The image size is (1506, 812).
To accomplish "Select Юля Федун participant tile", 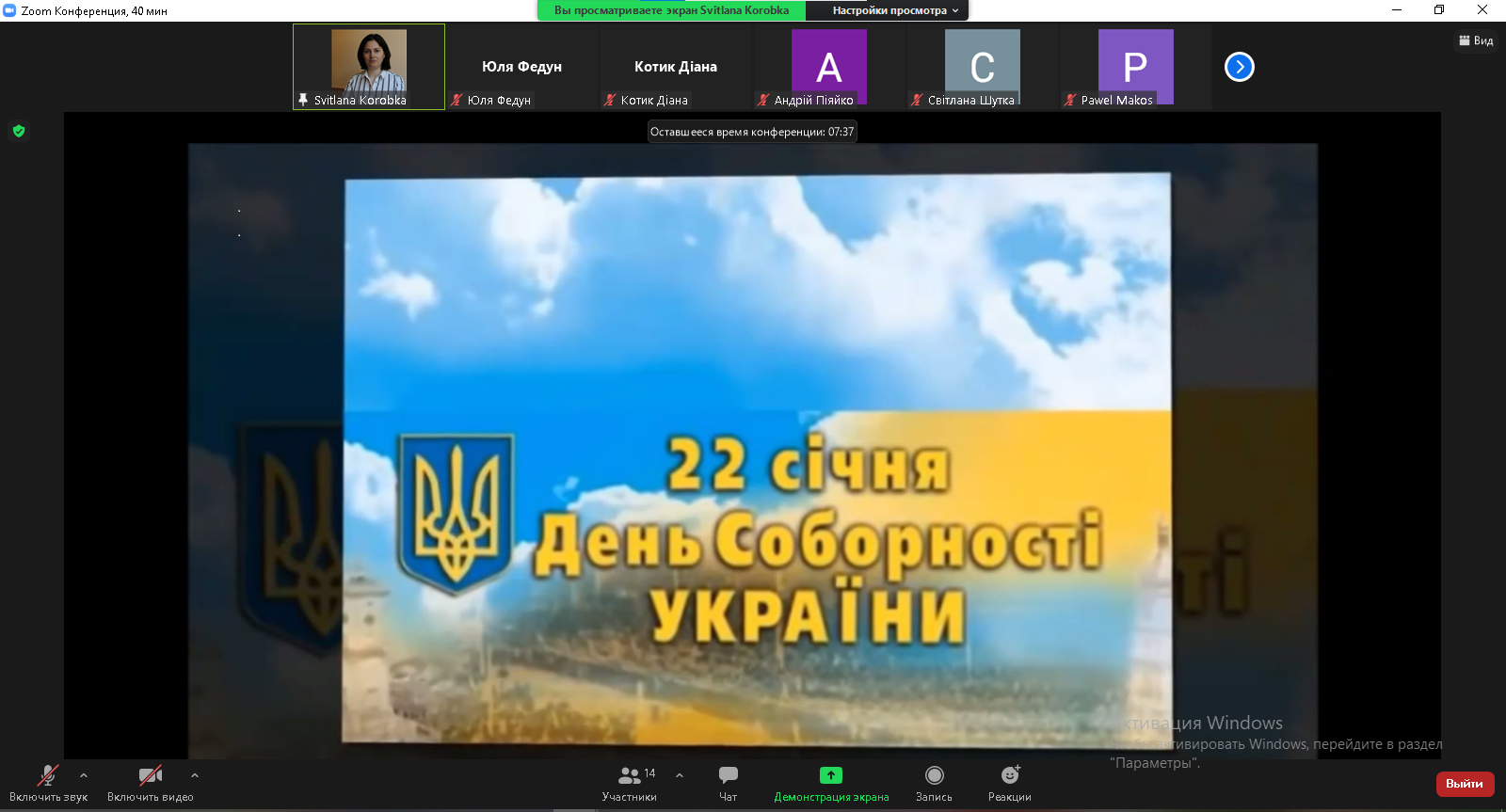I will (522, 67).
